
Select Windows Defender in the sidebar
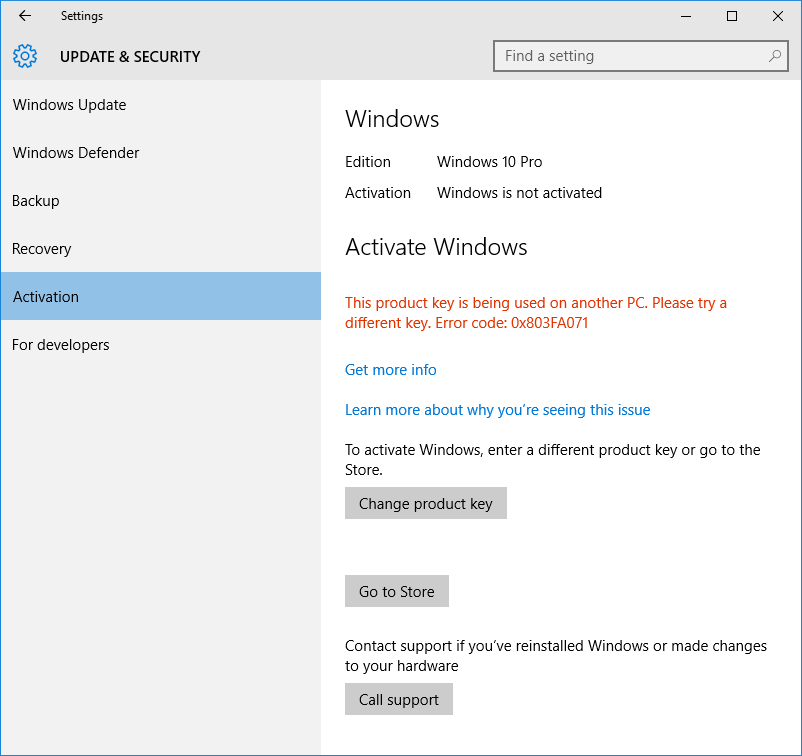pos(161,152)
